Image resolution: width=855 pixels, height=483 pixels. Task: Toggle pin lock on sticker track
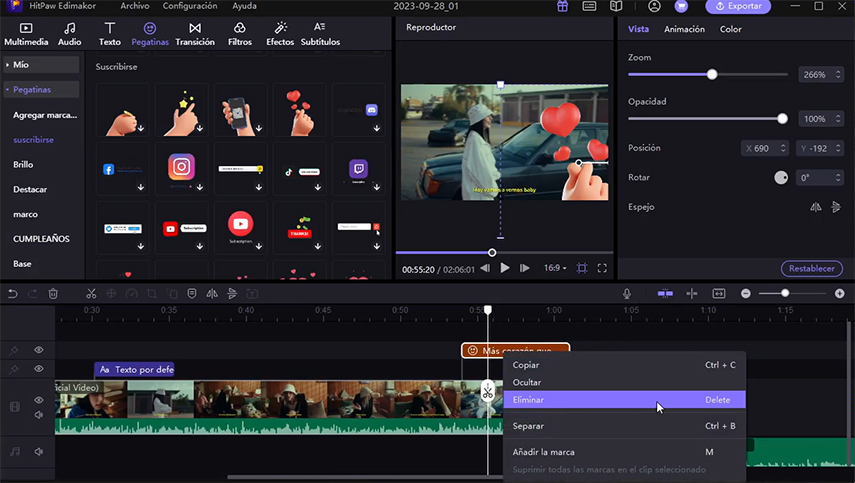click(x=14, y=350)
